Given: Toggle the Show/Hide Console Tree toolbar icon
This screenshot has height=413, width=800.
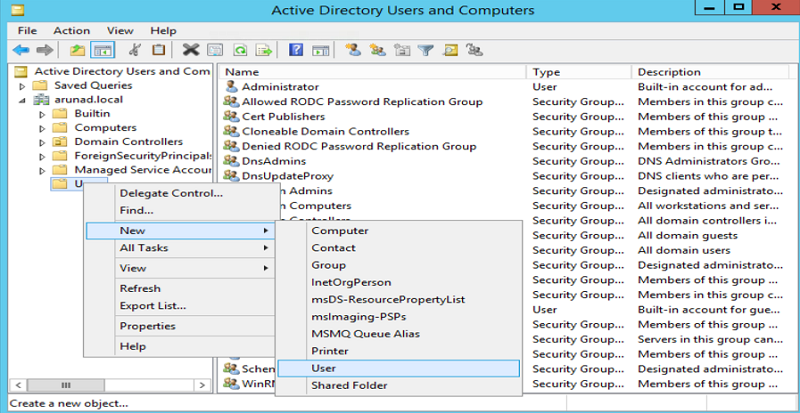Looking at the screenshot, I should 102,50.
